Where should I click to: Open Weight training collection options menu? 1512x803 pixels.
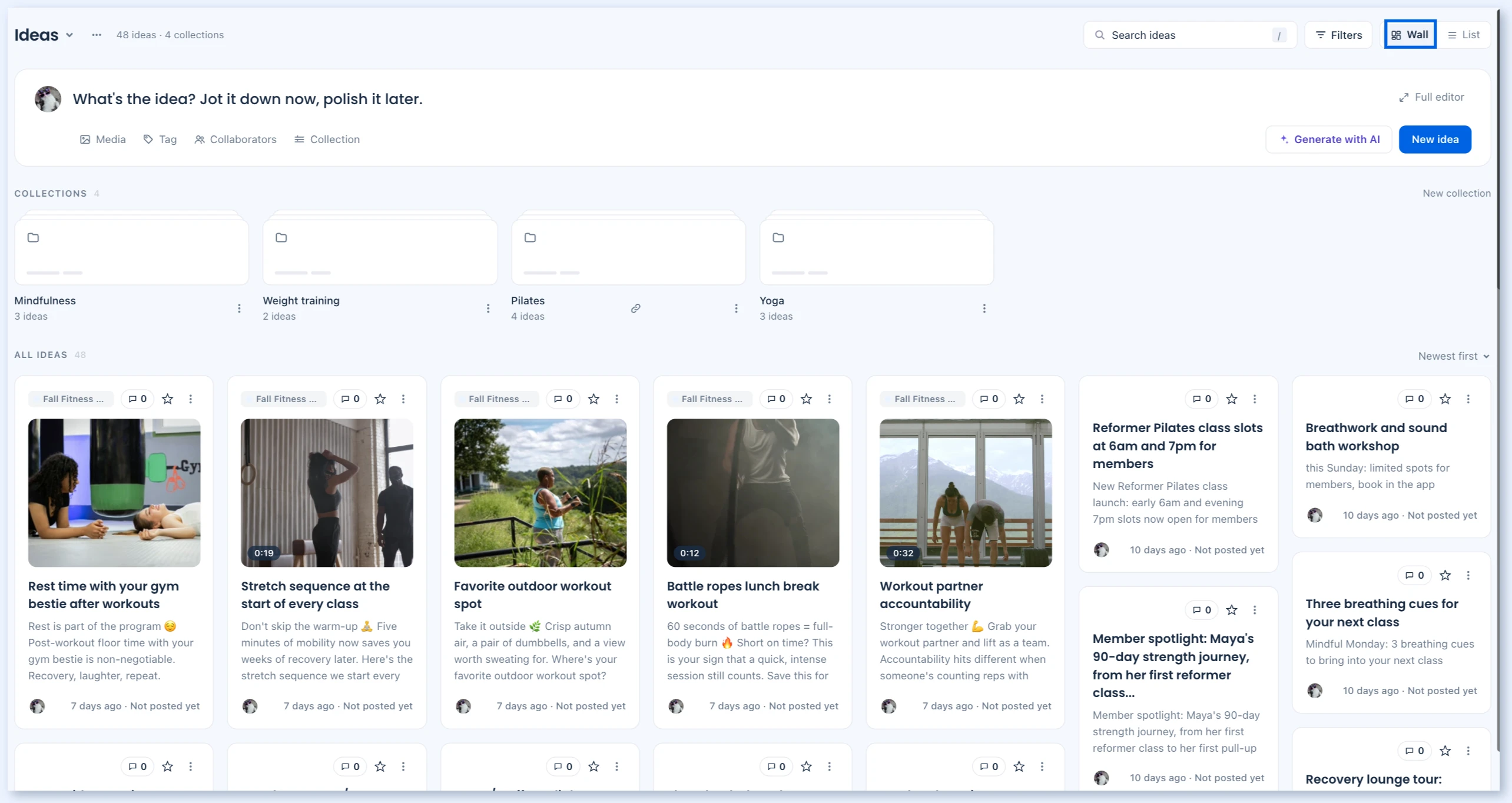pos(488,308)
